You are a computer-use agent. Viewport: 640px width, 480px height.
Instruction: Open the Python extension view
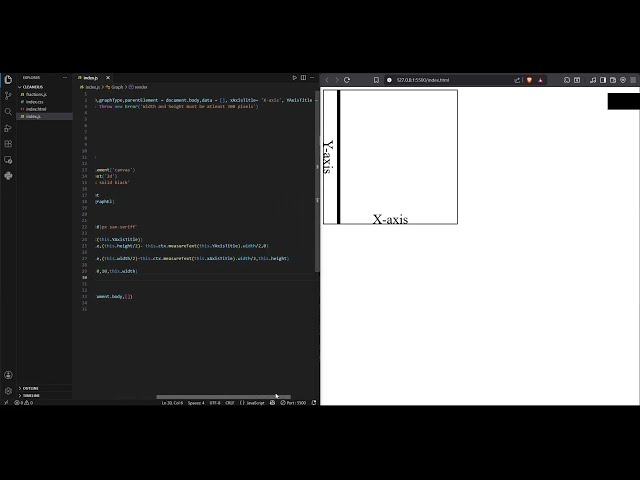click(x=8, y=176)
